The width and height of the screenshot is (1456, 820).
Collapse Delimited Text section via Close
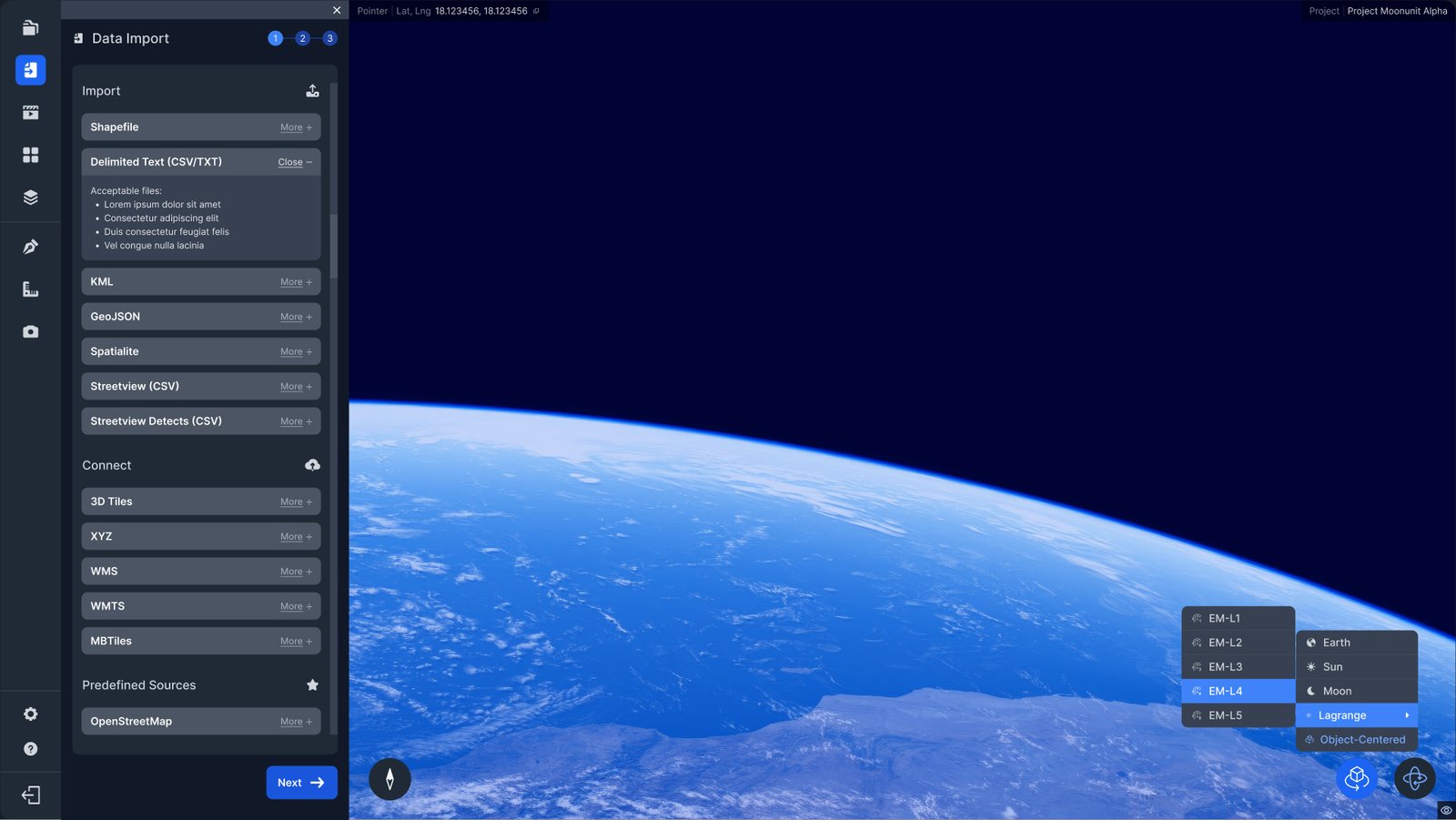pos(295,162)
